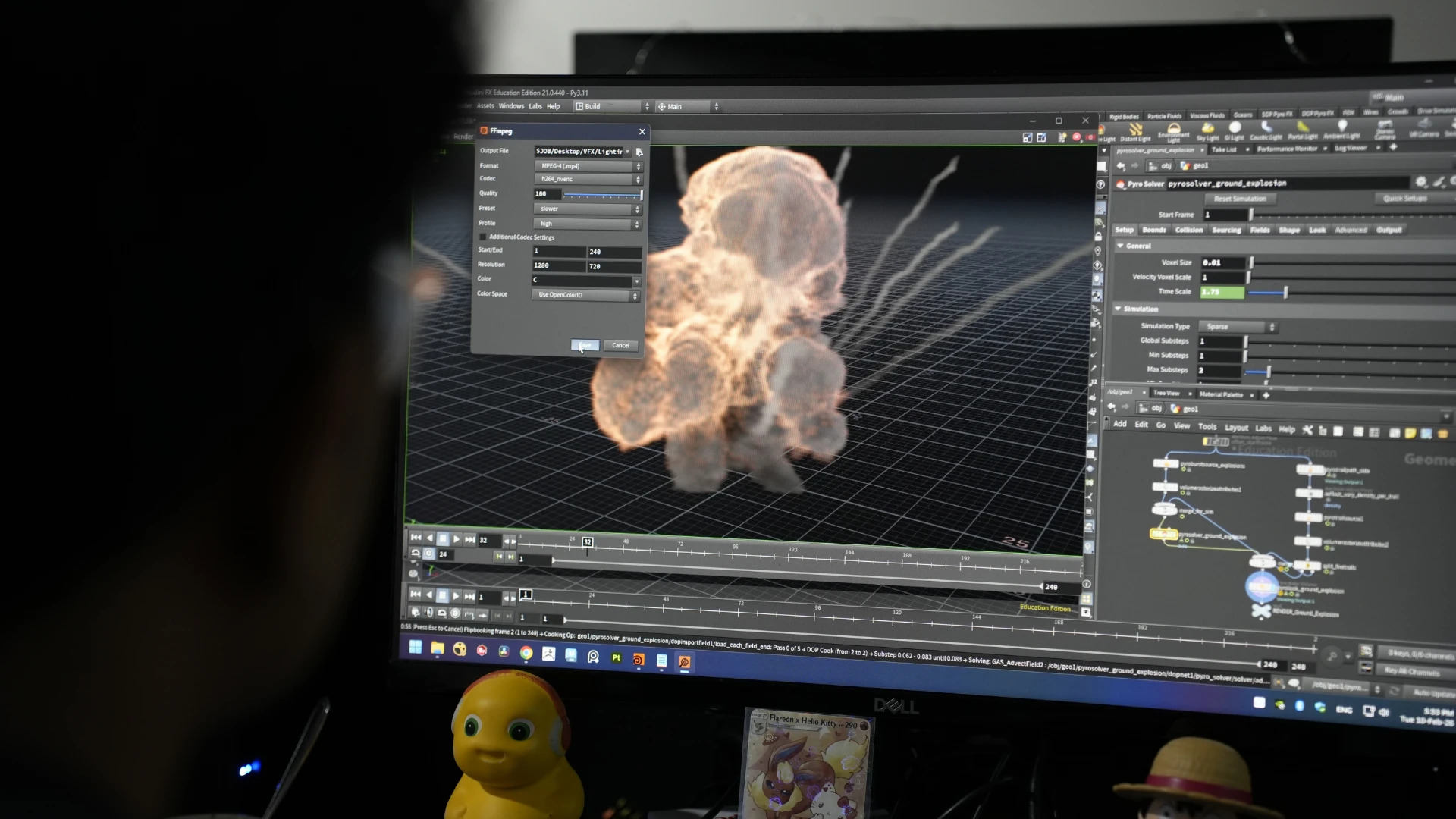Click the back arrow in parameter pane
This screenshot has width=1456, height=819.
tap(1121, 165)
